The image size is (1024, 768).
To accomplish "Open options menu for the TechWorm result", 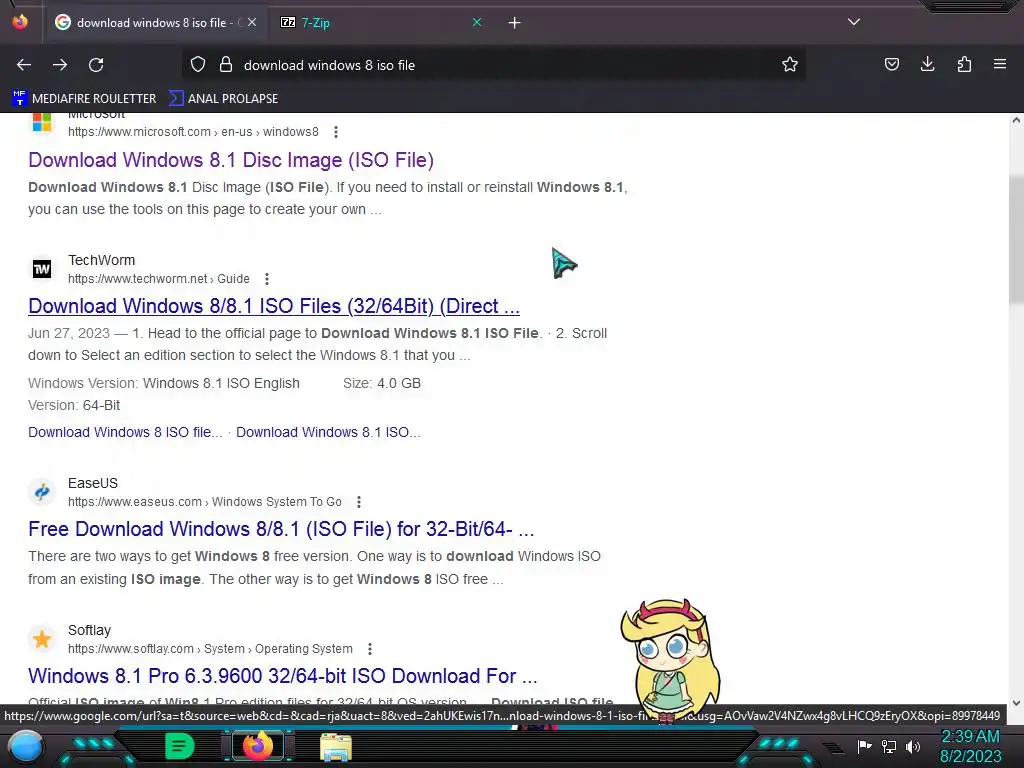I will tap(266, 279).
